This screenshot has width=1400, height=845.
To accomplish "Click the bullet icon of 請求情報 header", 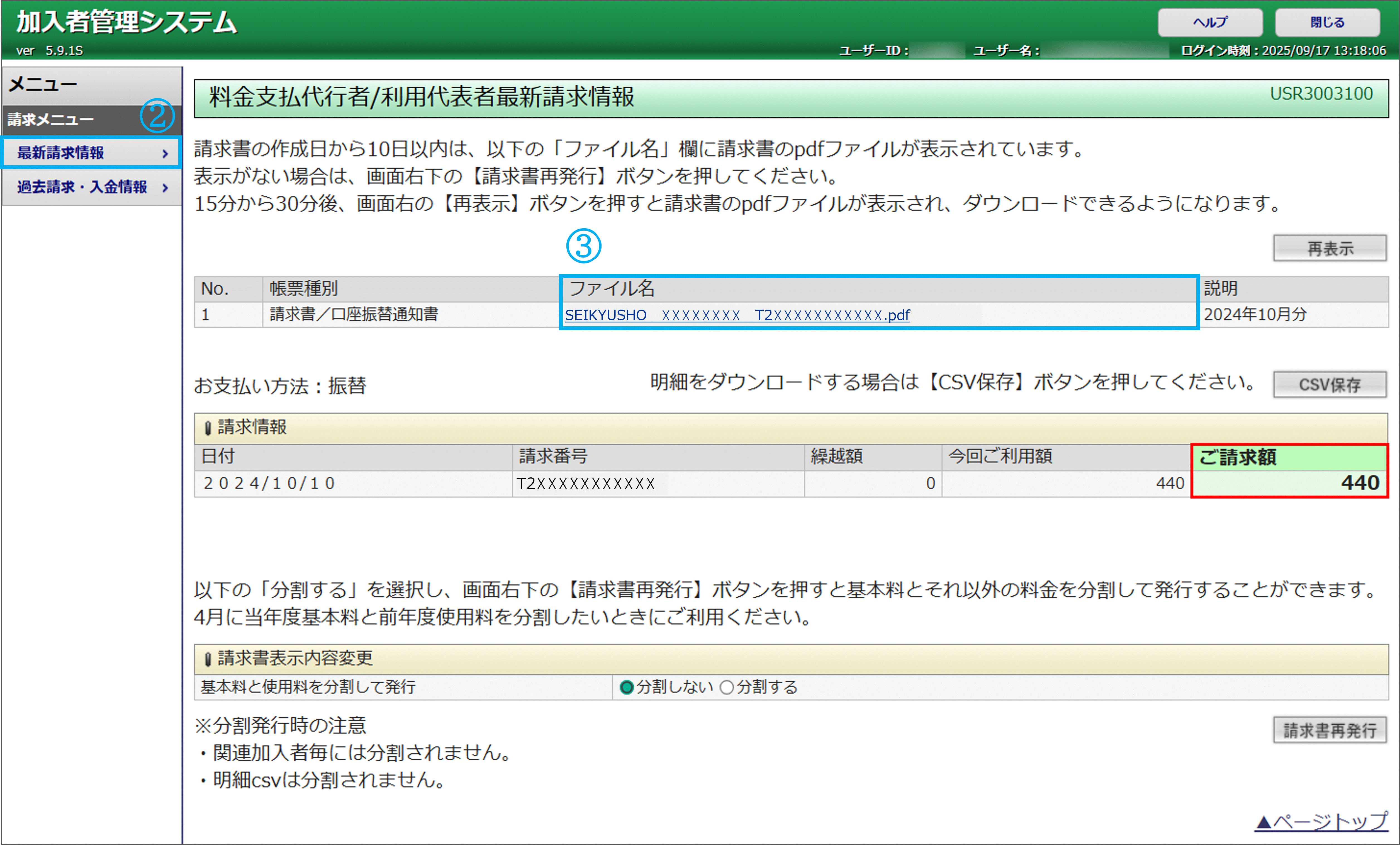I will coord(207,427).
